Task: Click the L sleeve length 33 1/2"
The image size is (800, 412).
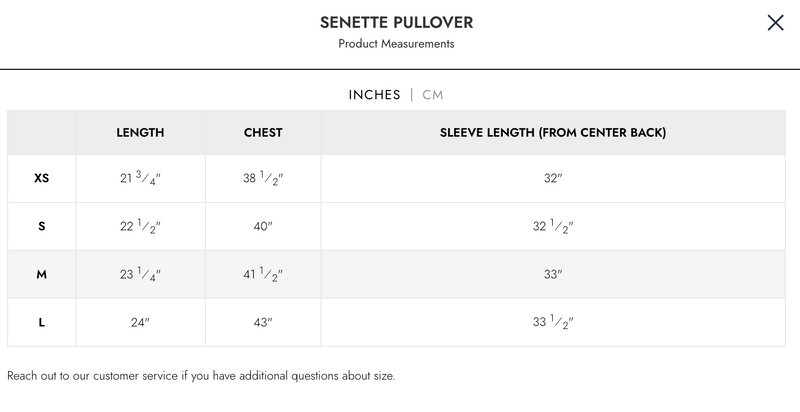Action: point(553,322)
